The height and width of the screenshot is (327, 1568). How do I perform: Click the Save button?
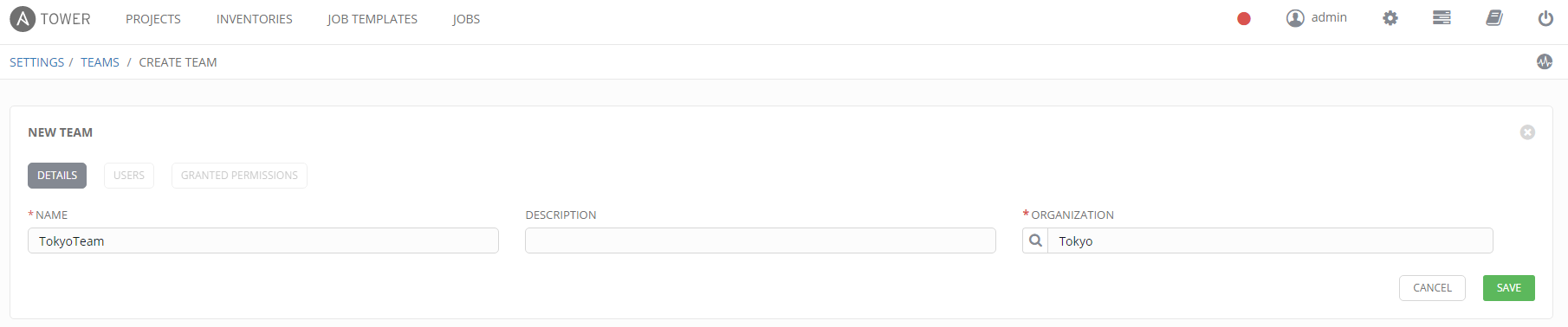point(1509,288)
